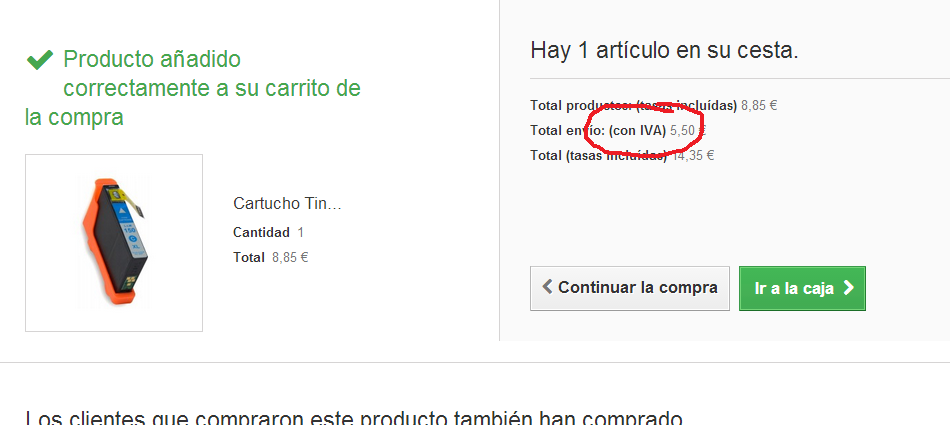Click the Total envío: (con IVA) label
This screenshot has width=950, height=425.
[598, 130]
